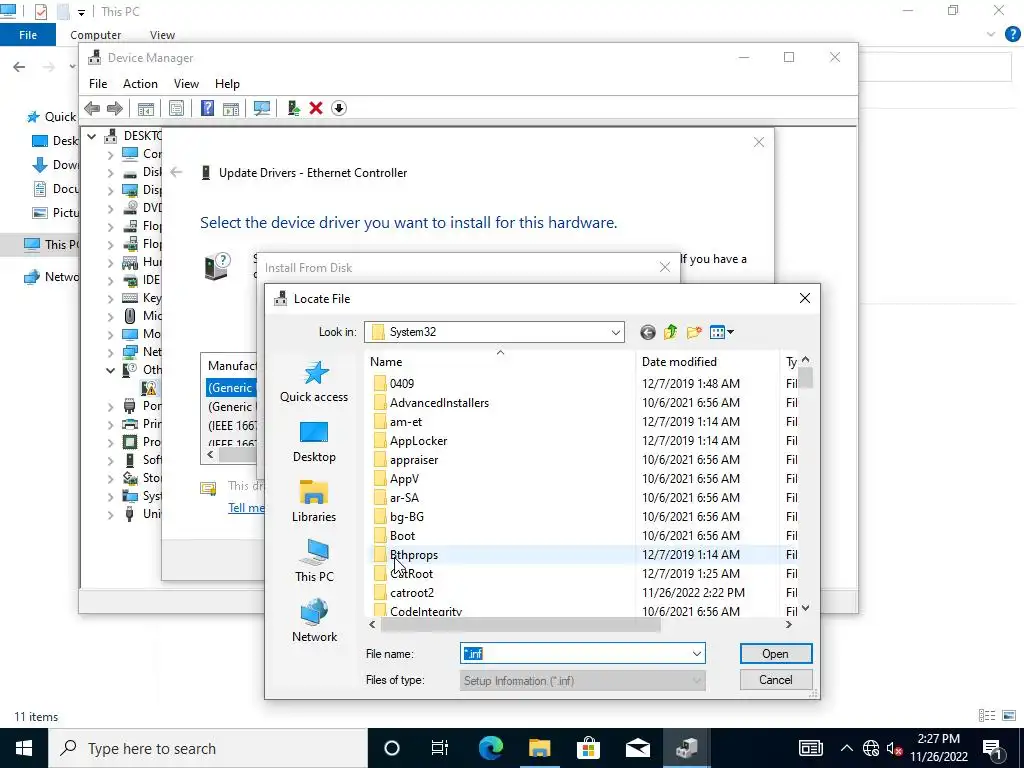1024x768 pixels.
Task: Open the Look in System32 dropdown
Action: point(615,332)
